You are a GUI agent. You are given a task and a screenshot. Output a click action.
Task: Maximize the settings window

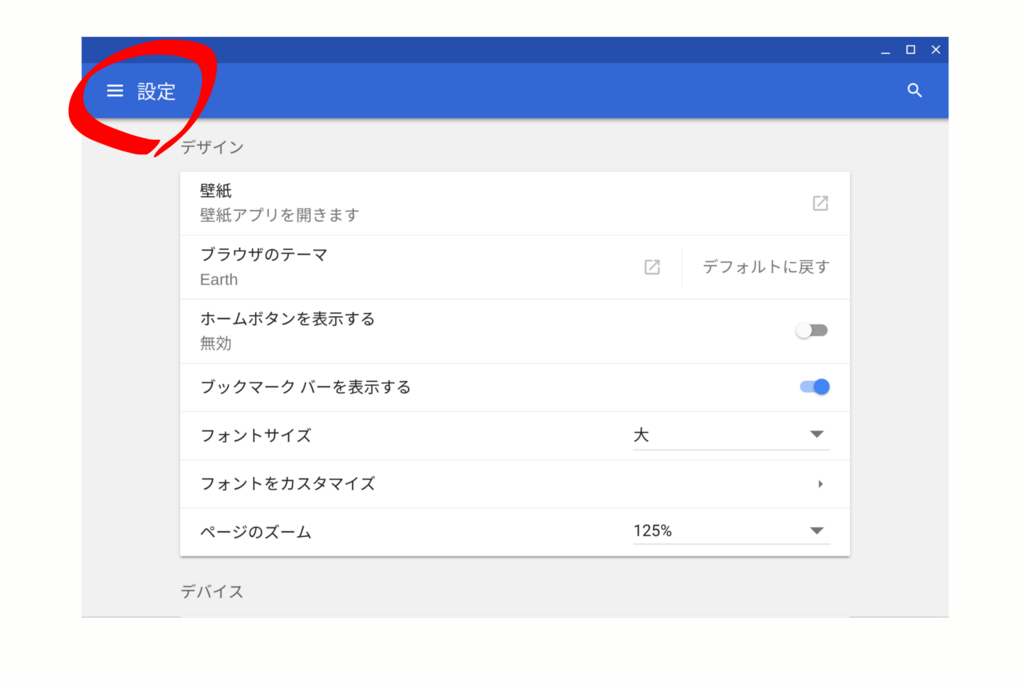click(x=910, y=50)
